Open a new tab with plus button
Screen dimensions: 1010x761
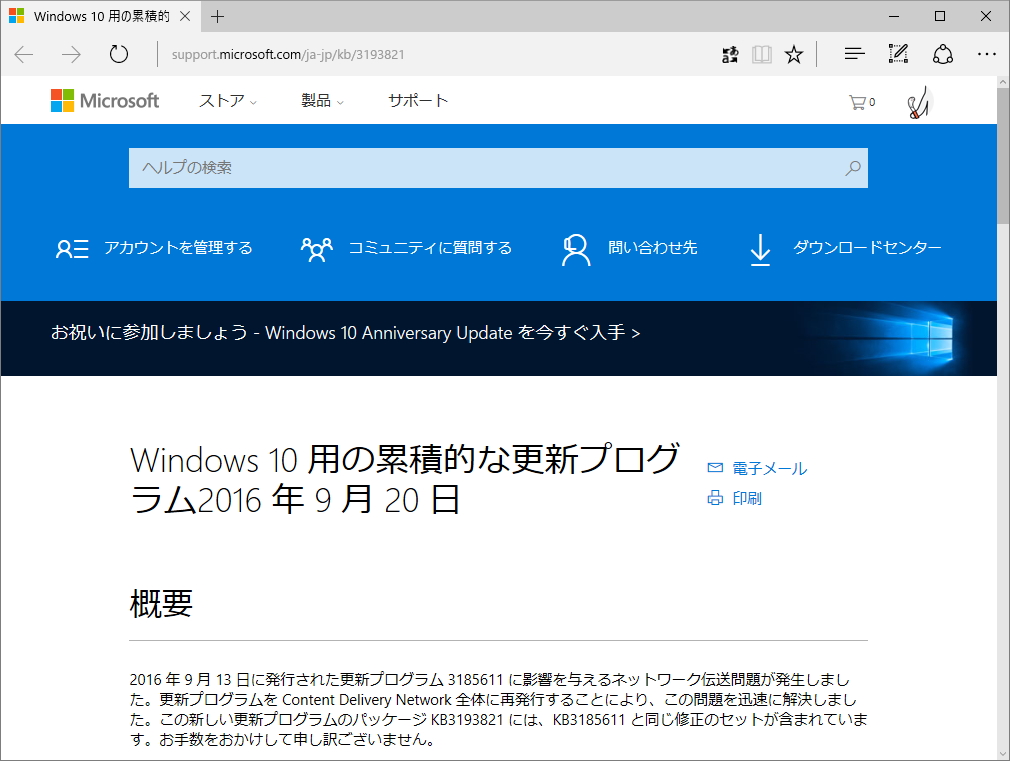tap(218, 17)
